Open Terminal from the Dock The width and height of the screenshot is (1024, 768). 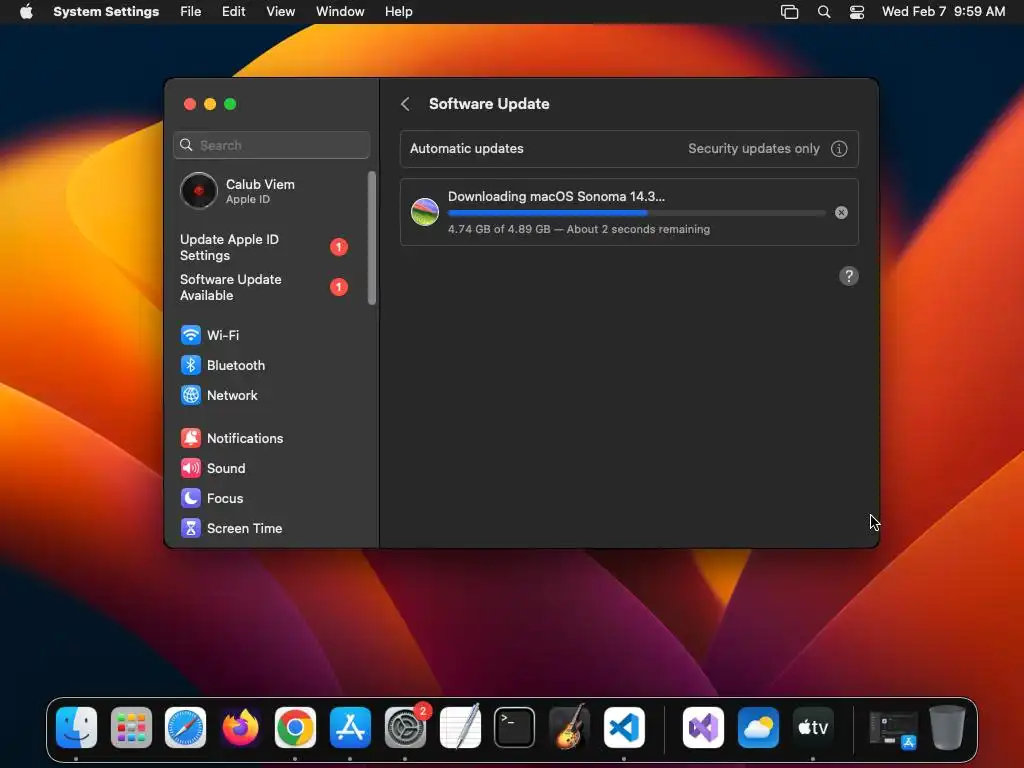(515, 727)
